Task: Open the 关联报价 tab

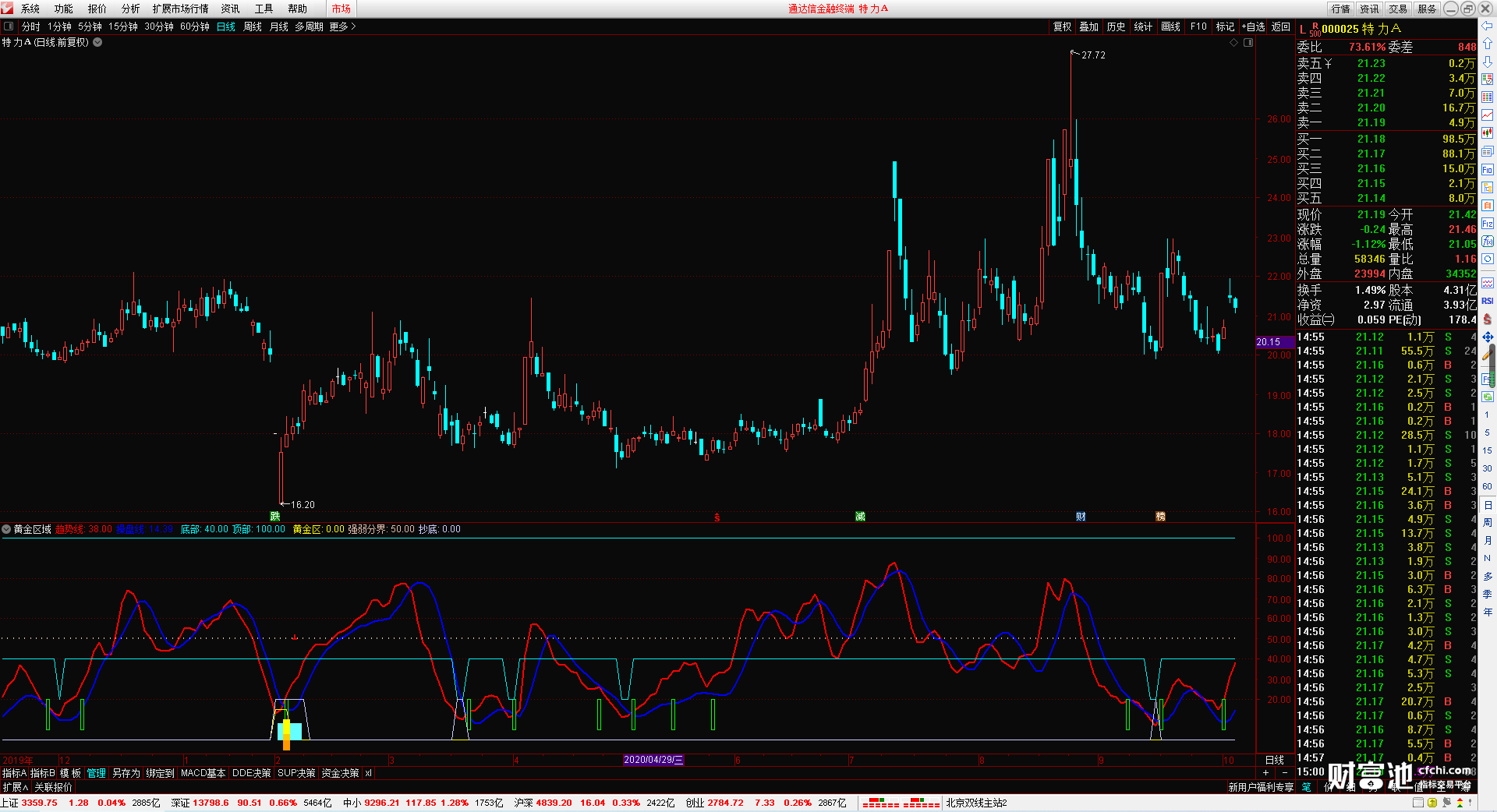Action: point(54,787)
